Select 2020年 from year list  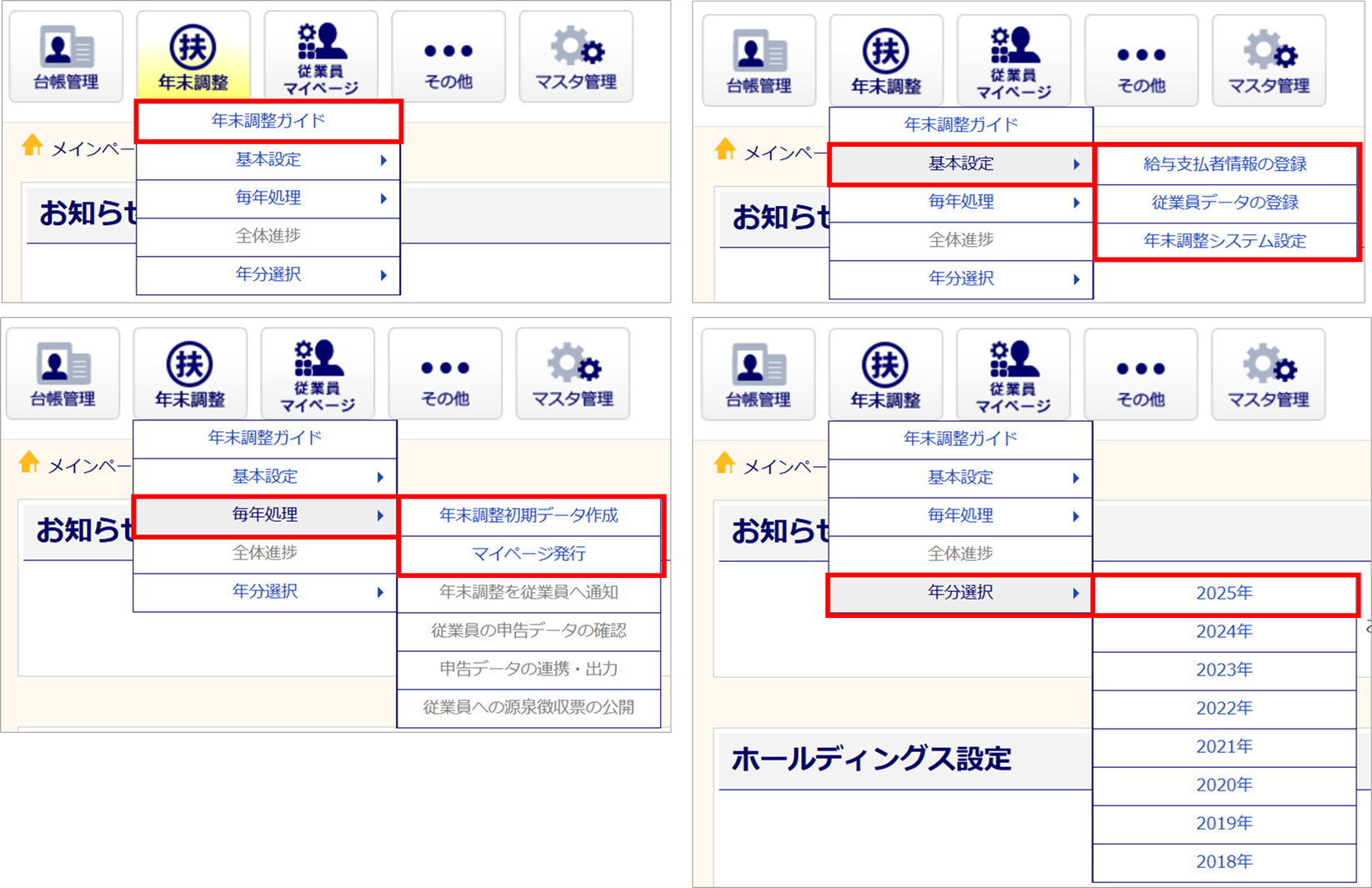click(1224, 785)
